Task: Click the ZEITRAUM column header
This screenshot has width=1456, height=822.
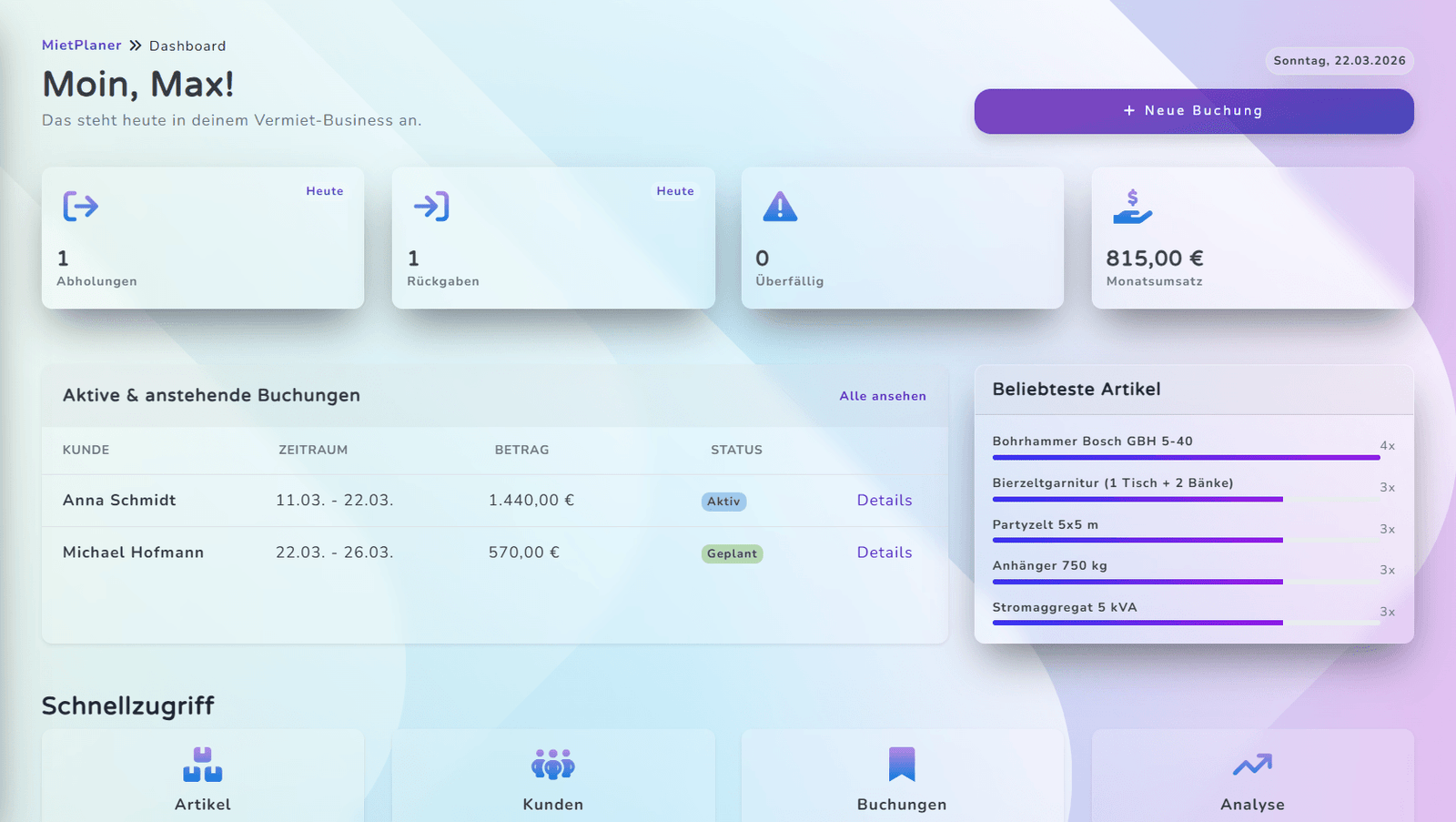Action: tap(313, 450)
